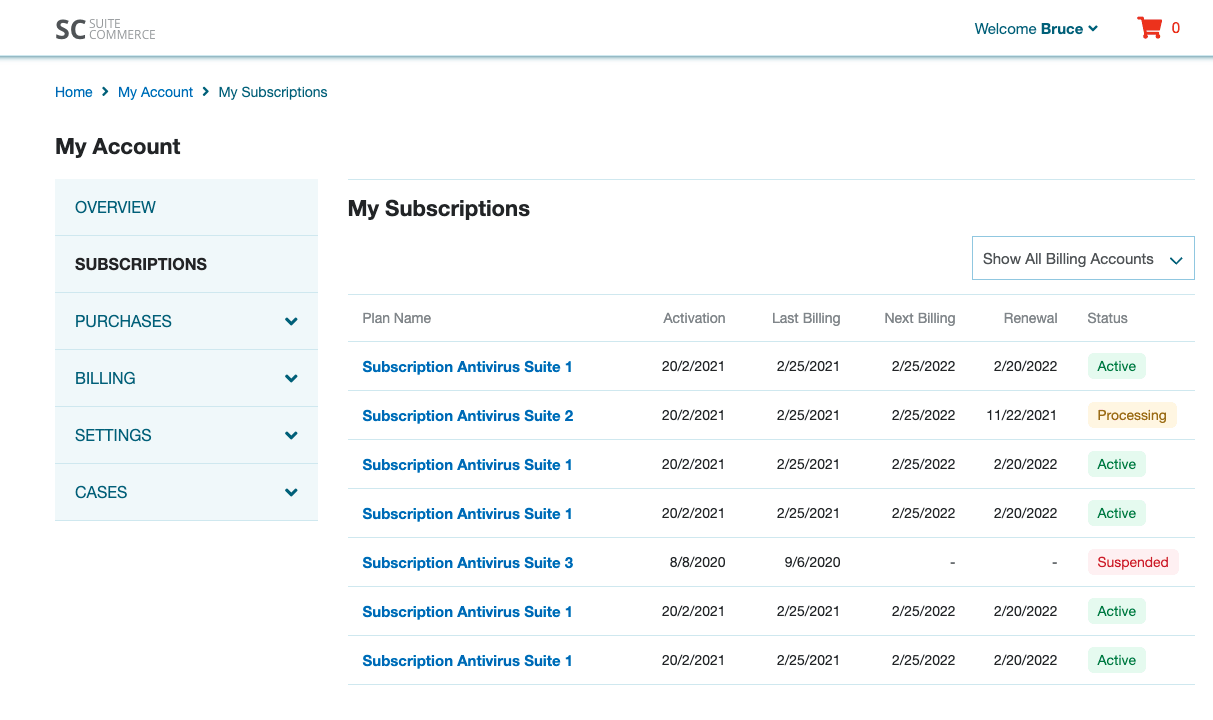Click the Processing status badge
The height and width of the screenshot is (720, 1213).
1132,415
